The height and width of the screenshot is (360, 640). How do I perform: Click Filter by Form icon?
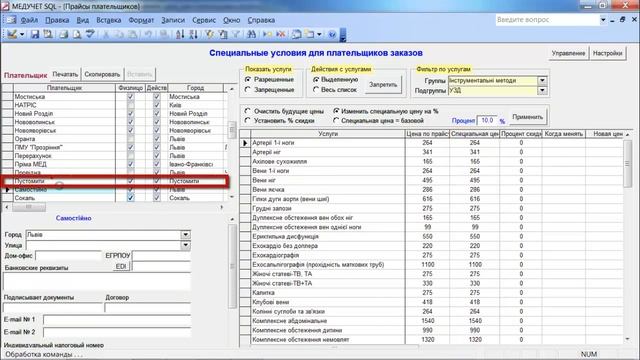click(x=223, y=34)
